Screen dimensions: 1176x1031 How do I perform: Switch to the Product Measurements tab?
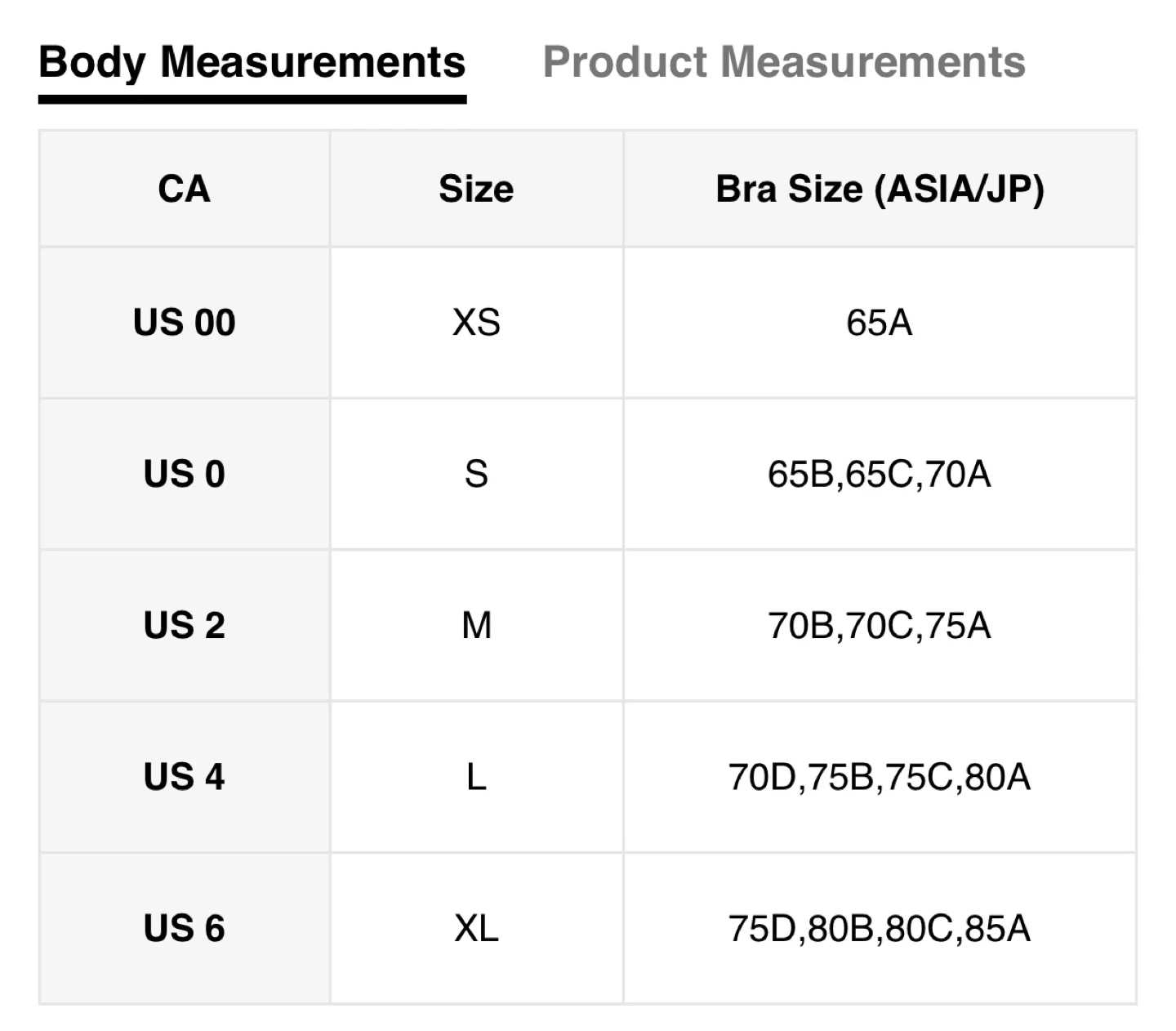click(784, 62)
